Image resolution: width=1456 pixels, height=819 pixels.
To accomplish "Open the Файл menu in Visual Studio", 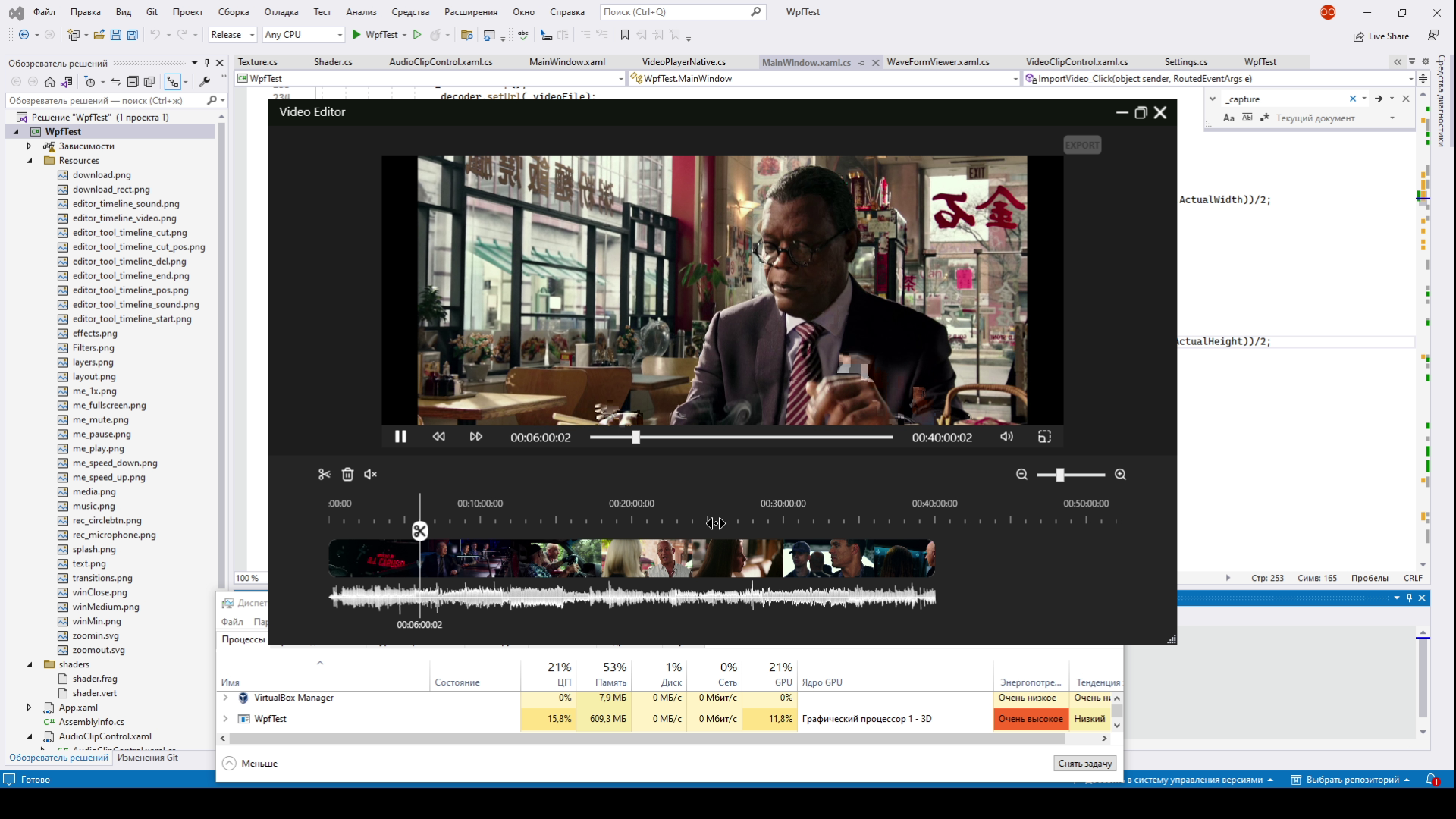I will [44, 12].
